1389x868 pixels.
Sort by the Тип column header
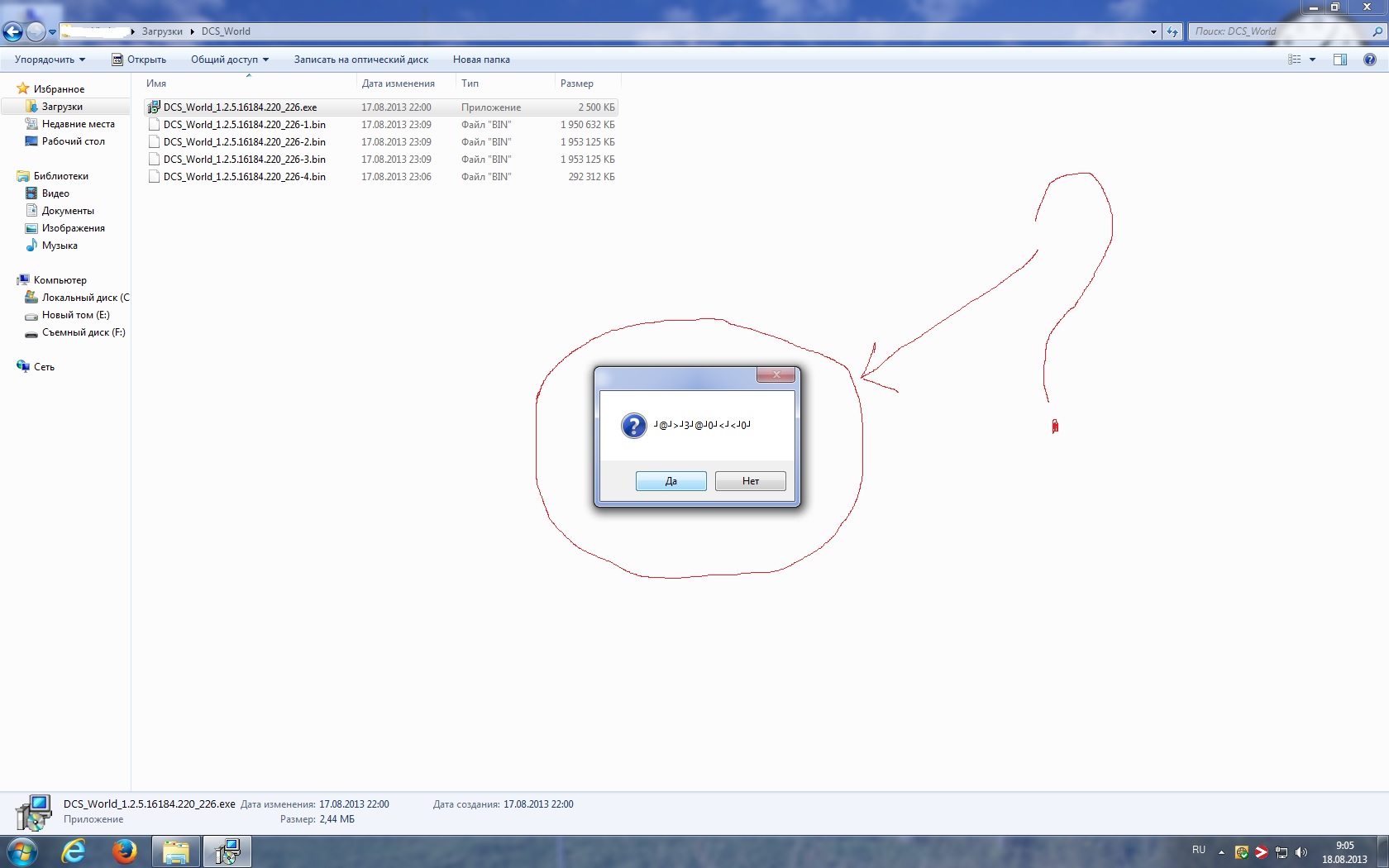tap(506, 83)
